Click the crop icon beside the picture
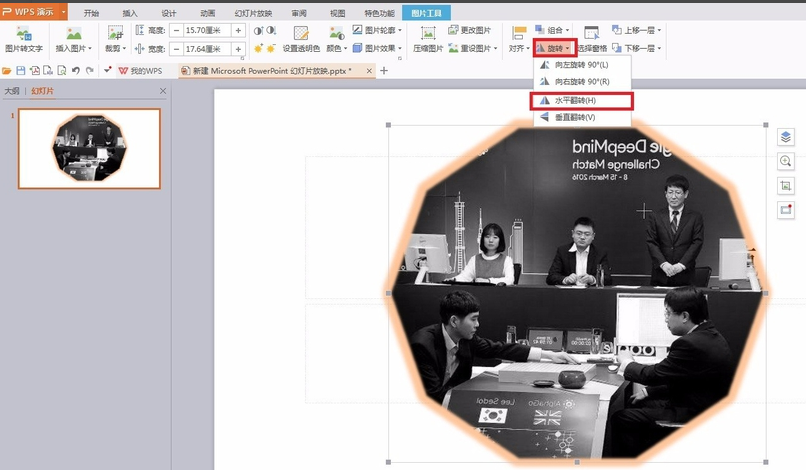This screenshot has height=470, width=806. click(785, 186)
